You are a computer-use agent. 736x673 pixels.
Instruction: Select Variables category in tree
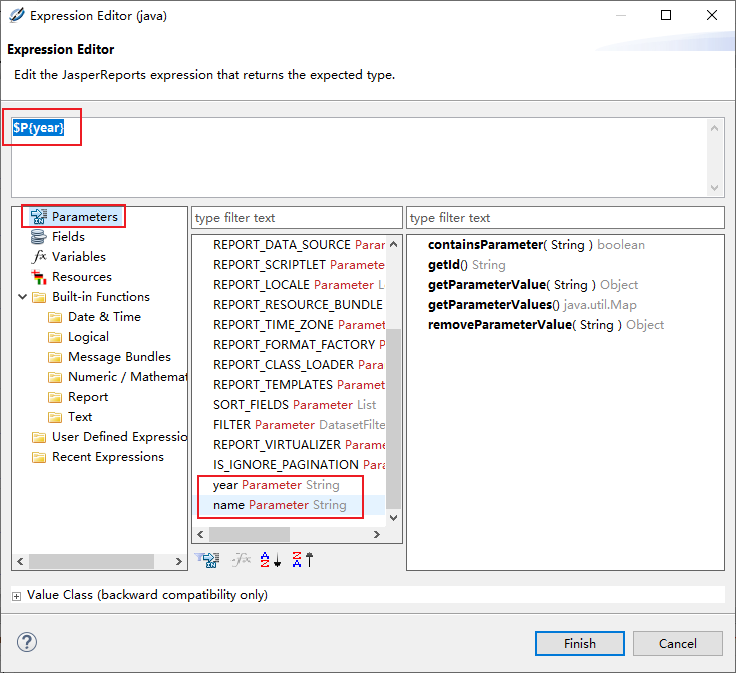78,257
